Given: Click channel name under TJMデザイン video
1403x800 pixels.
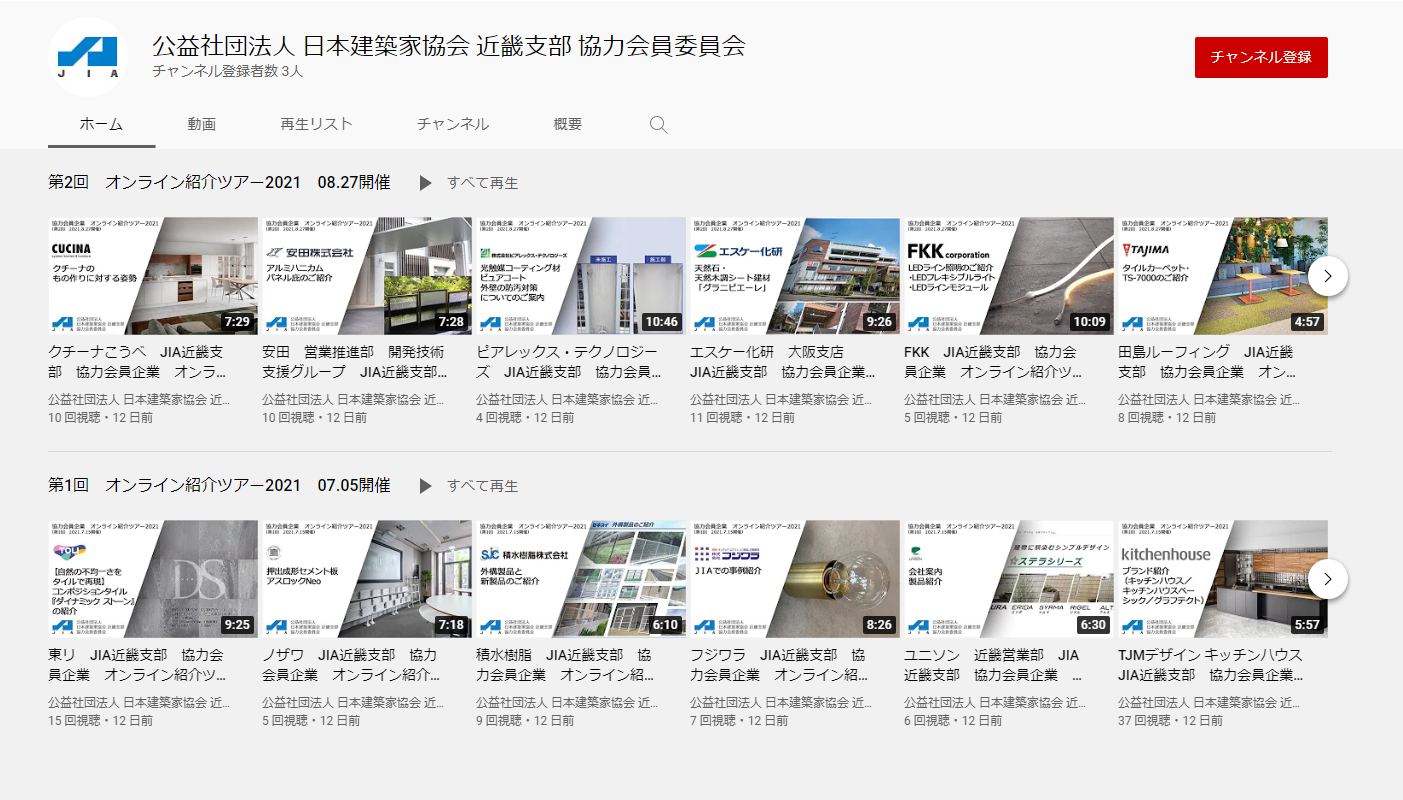Looking at the screenshot, I should pos(1210,702).
